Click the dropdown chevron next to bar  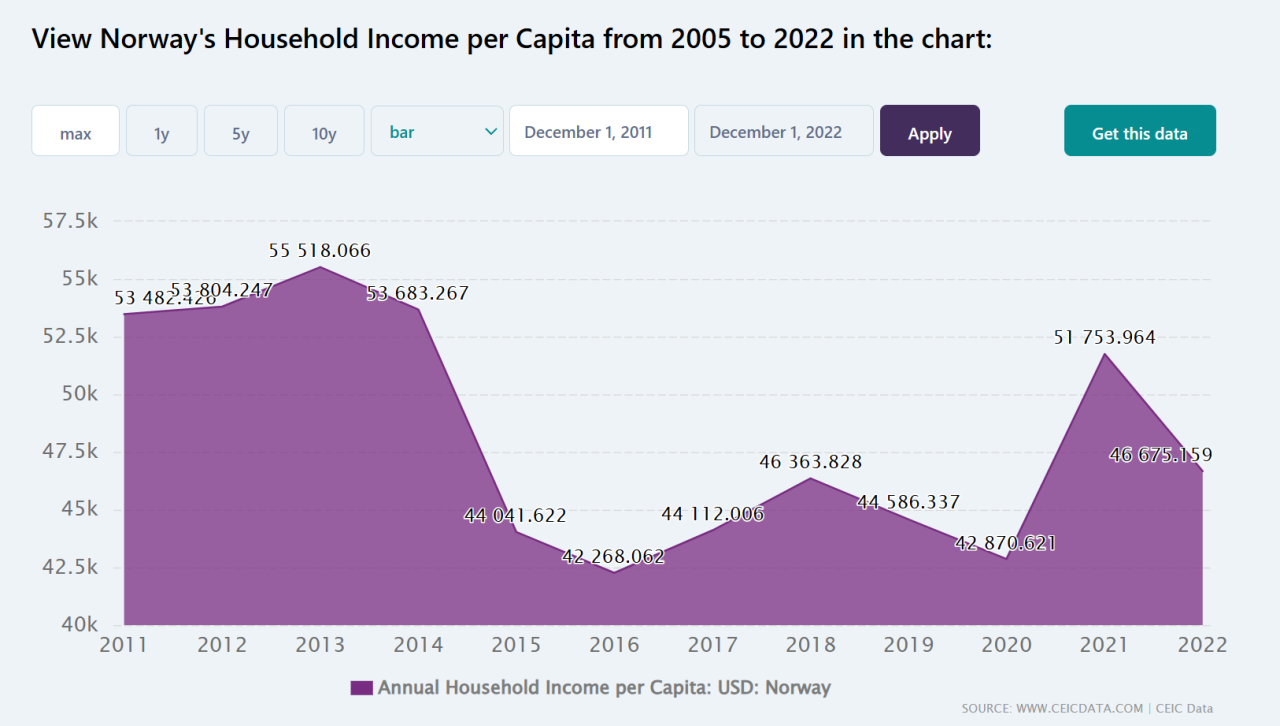490,131
